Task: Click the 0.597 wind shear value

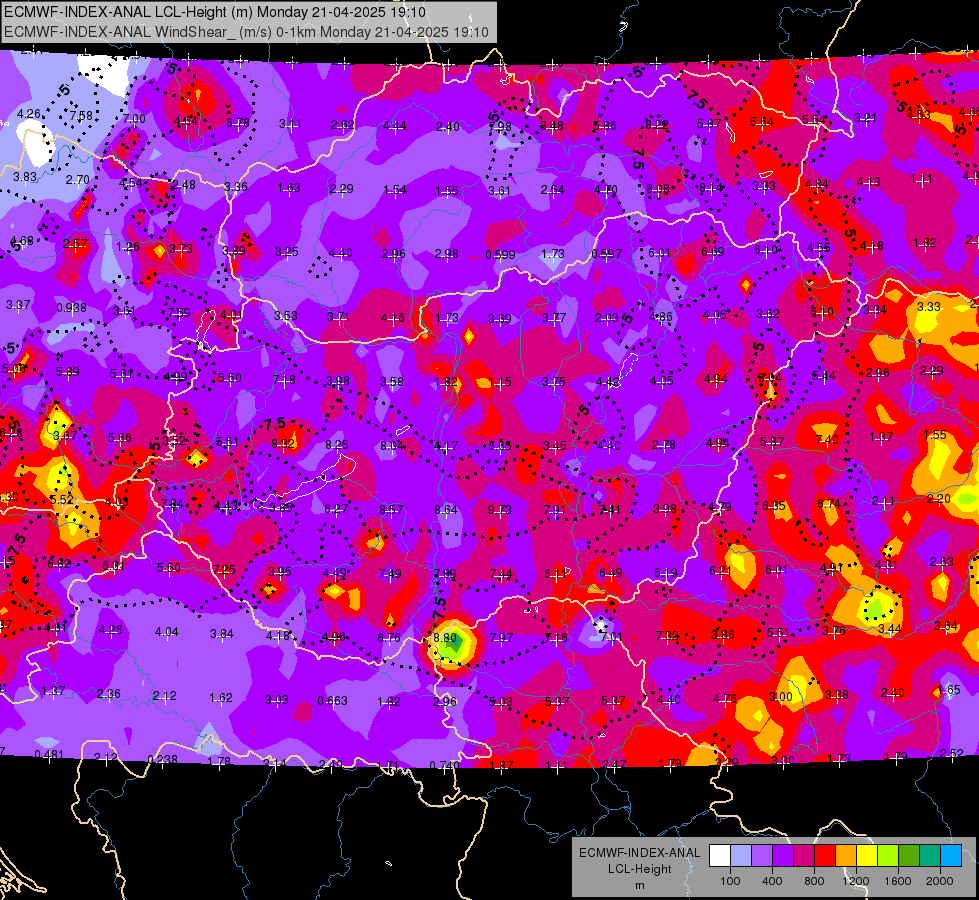Action: pos(607,254)
